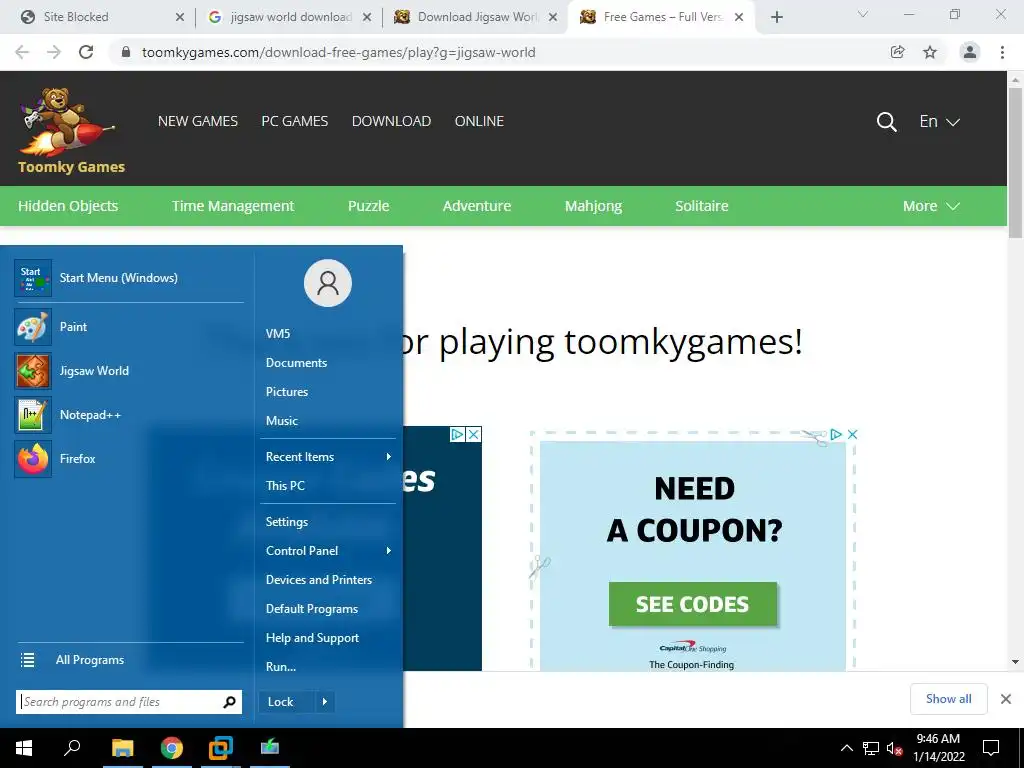Open the PC GAMES menu item
The width and height of the screenshot is (1024, 768).
[x=295, y=121]
